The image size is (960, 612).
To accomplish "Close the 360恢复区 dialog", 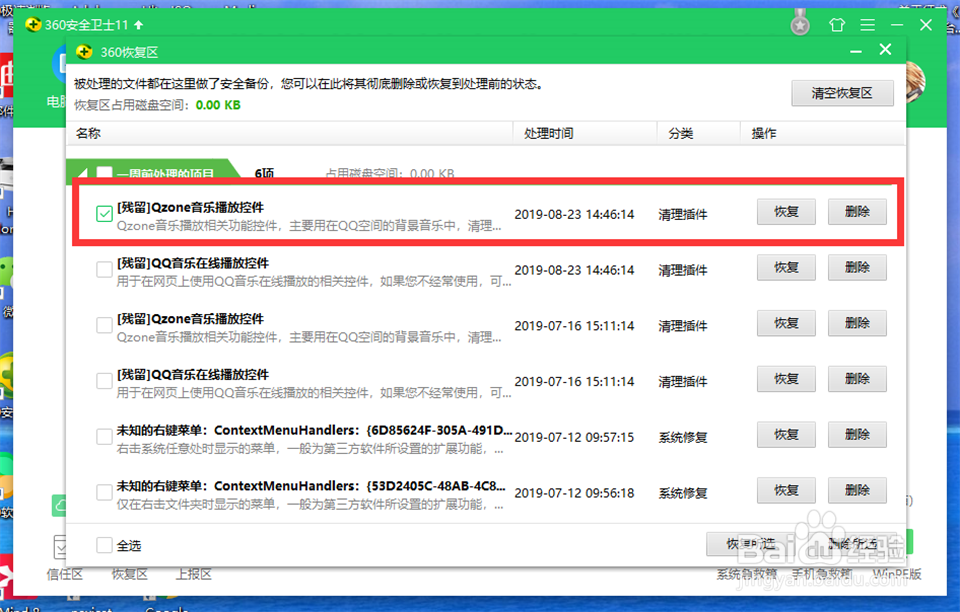I will pyautogui.click(x=885, y=50).
